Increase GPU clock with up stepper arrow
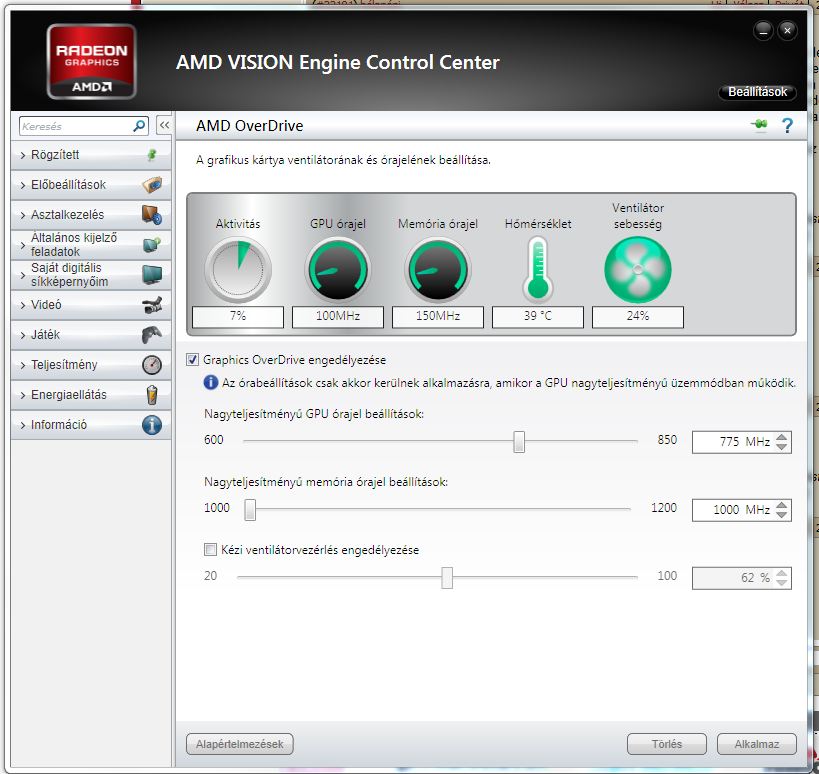Viewport: 819px width, 774px height. click(x=782, y=437)
